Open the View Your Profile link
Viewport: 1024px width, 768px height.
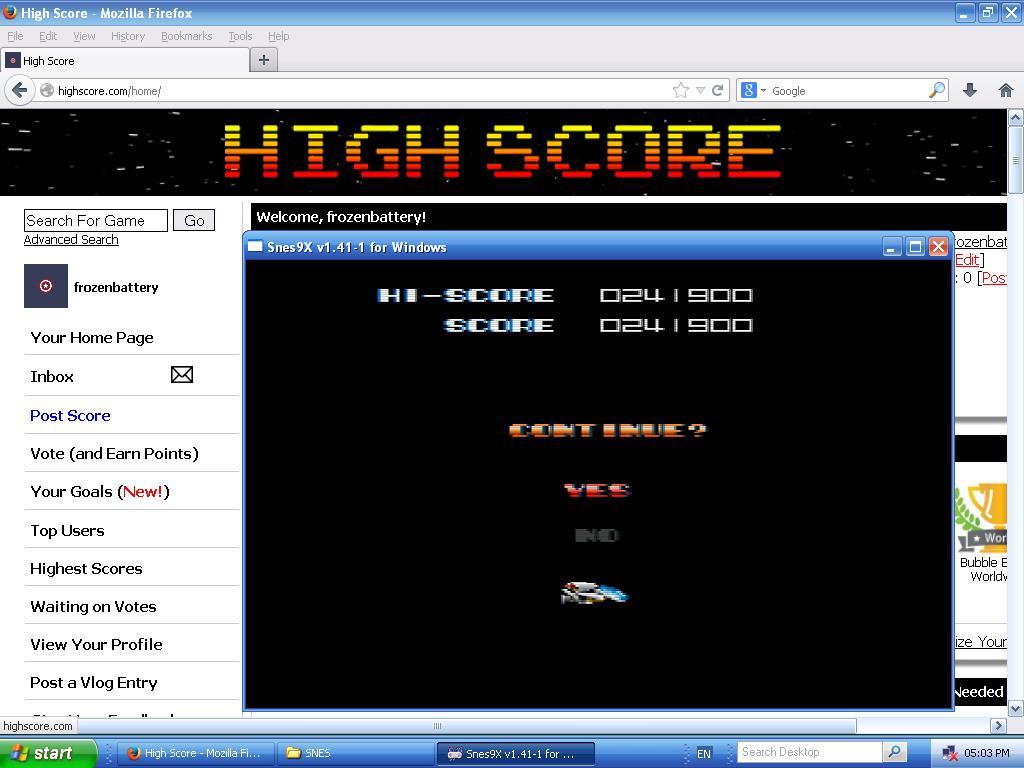[x=96, y=645]
